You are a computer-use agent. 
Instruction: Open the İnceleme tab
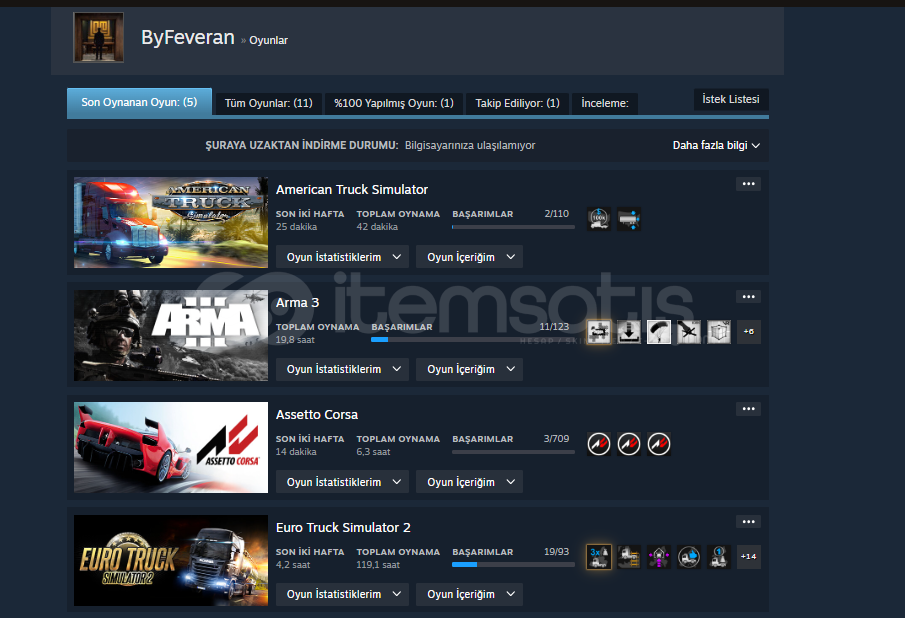point(605,103)
